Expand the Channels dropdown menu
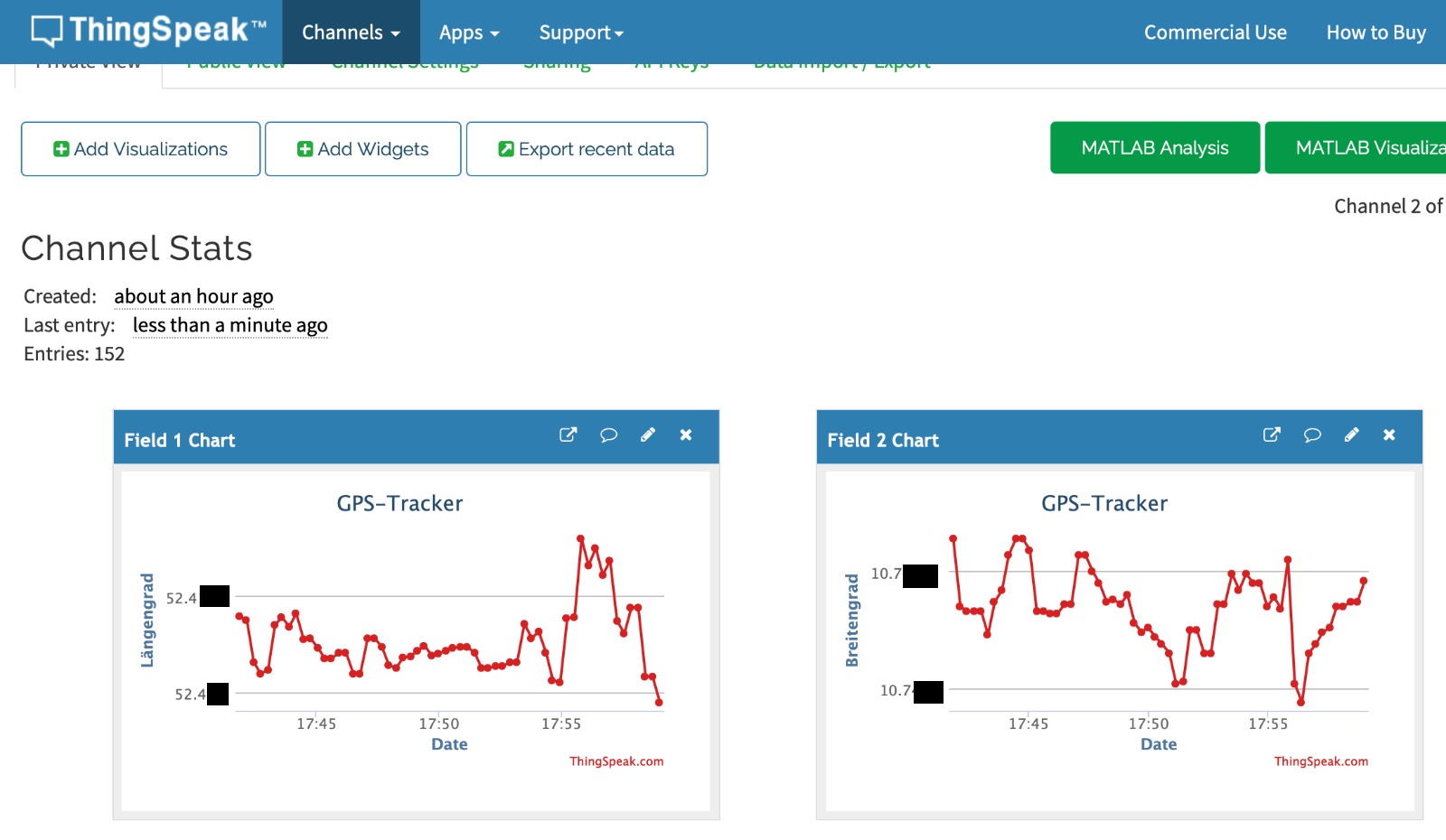 tap(351, 33)
